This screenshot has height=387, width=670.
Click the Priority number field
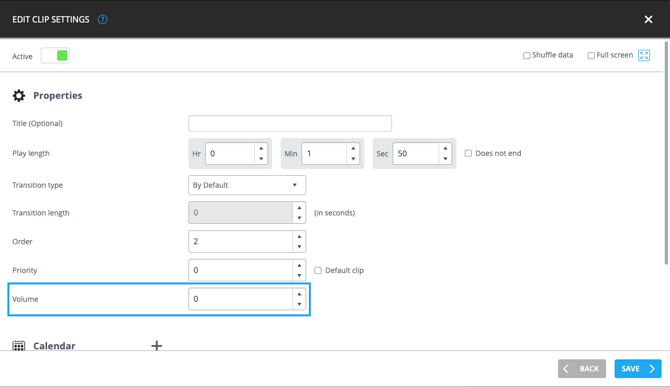[241, 270]
